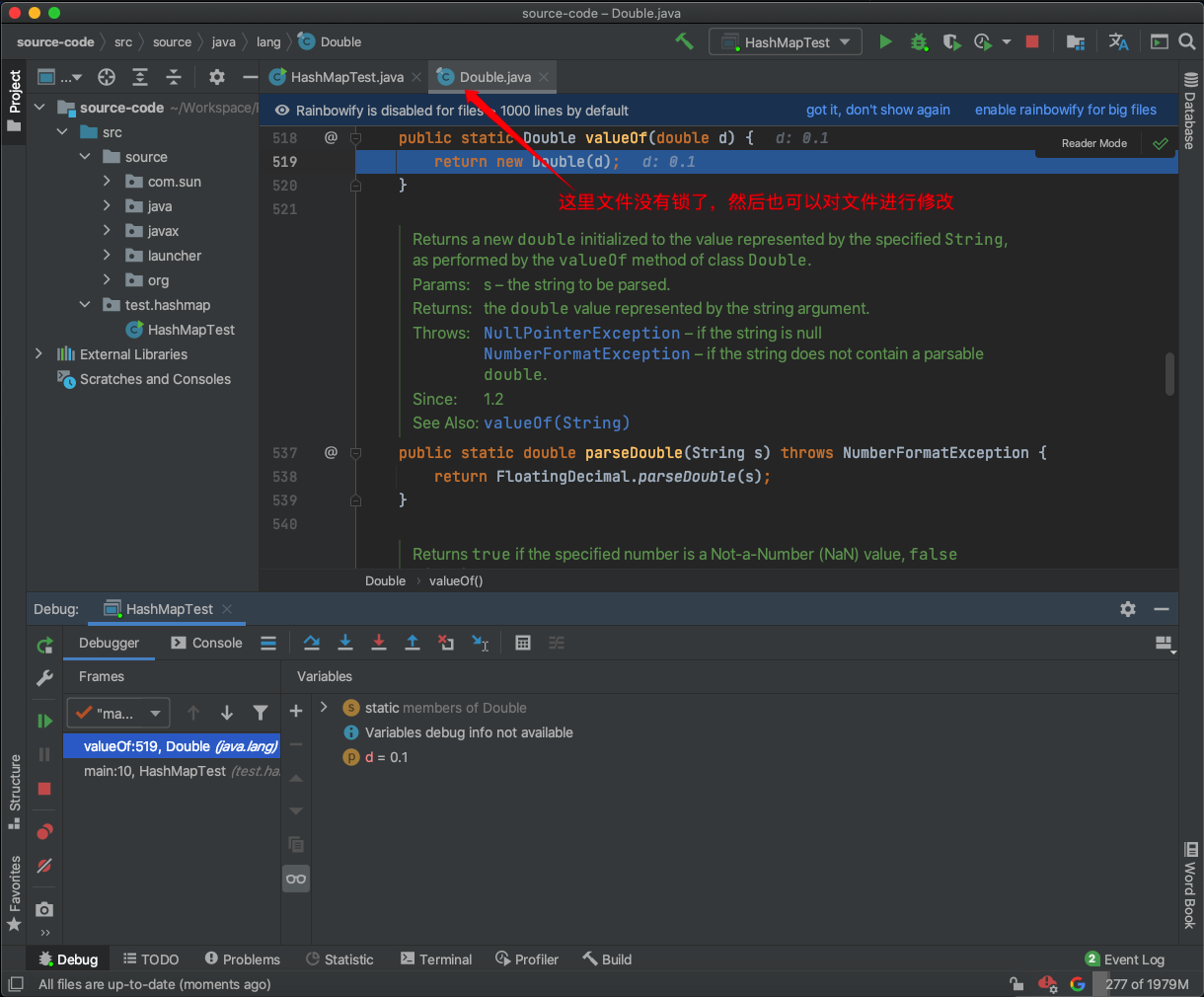This screenshot has height=997, width=1204.
Task: Click the Project Structure icon
Action: (1076, 41)
